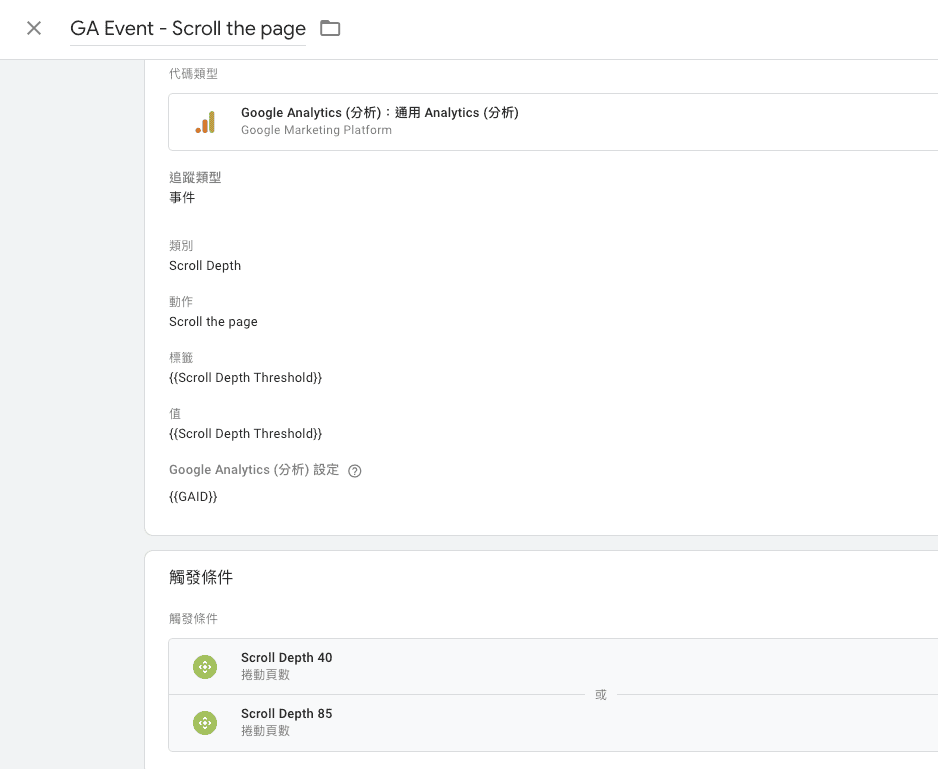938x769 pixels.
Task: Open help icon next to Google Analytics 設定
Action: [354, 471]
